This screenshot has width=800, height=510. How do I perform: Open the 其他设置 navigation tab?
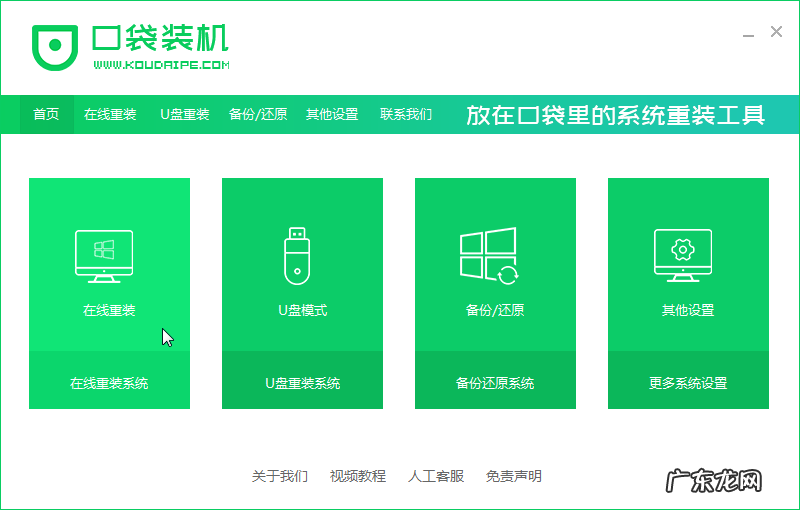pos(332,114)
